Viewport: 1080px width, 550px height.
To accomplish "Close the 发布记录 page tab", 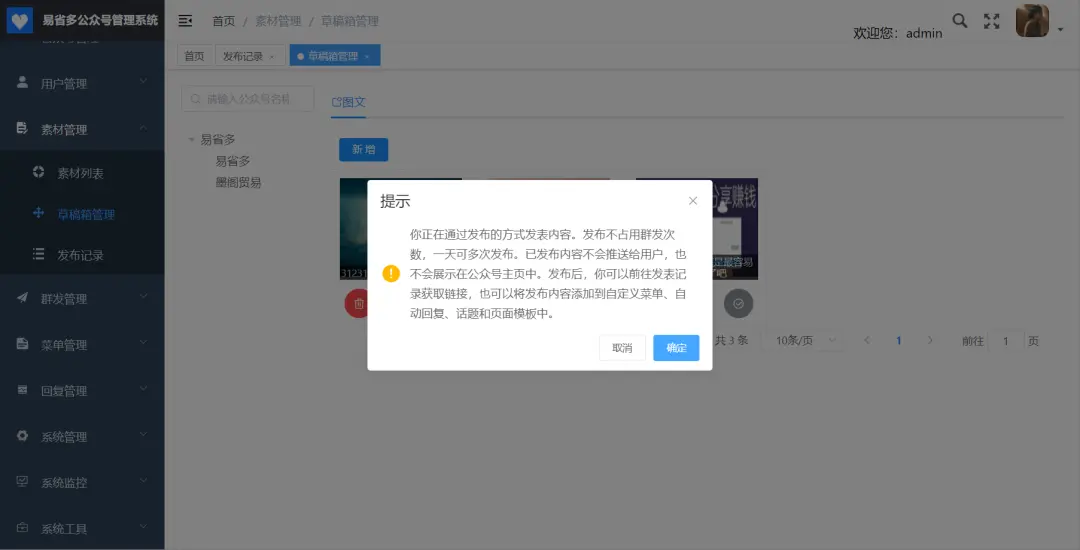I will pos(272,56).
